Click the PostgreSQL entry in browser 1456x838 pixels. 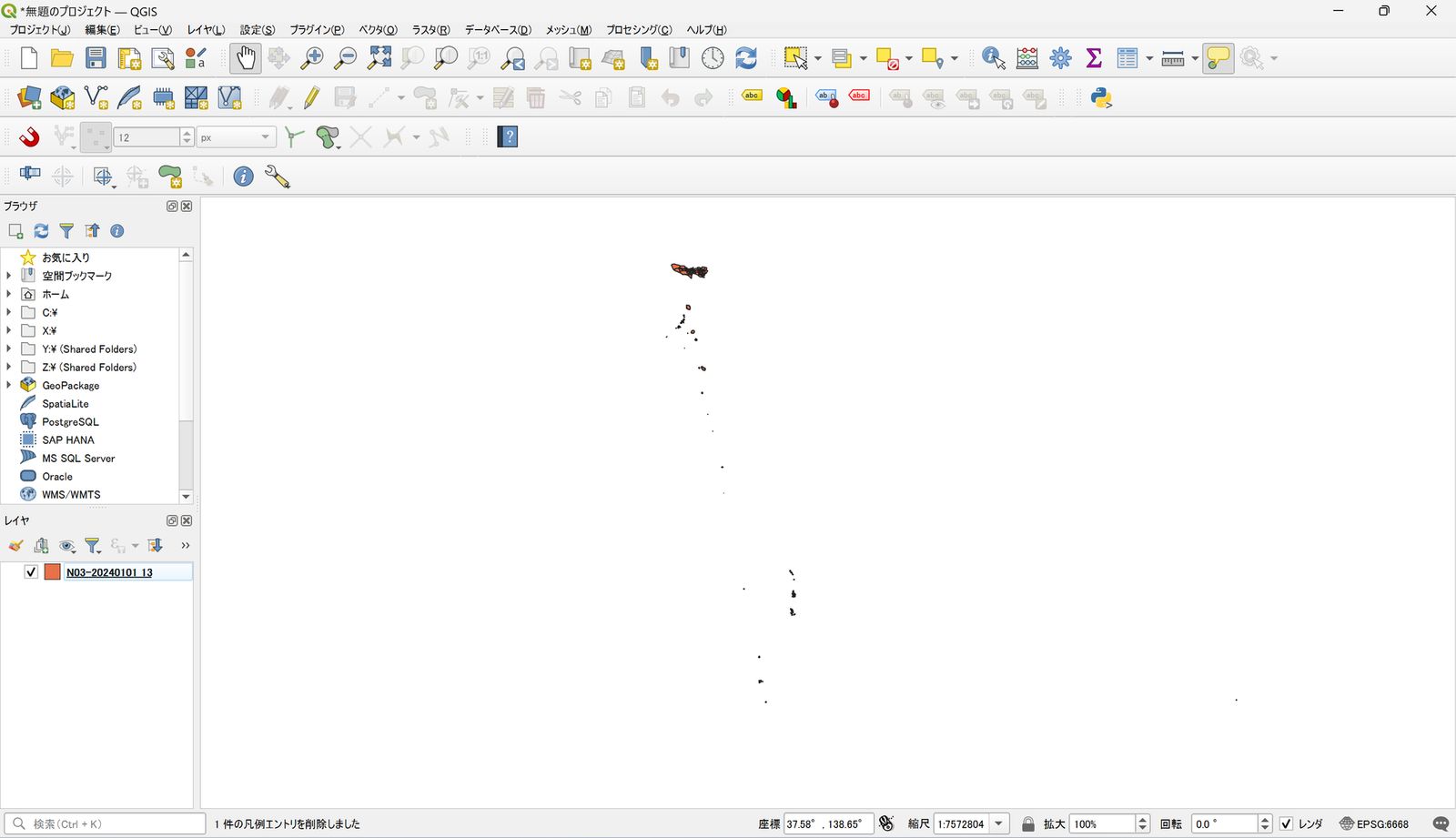coord(70,422)
